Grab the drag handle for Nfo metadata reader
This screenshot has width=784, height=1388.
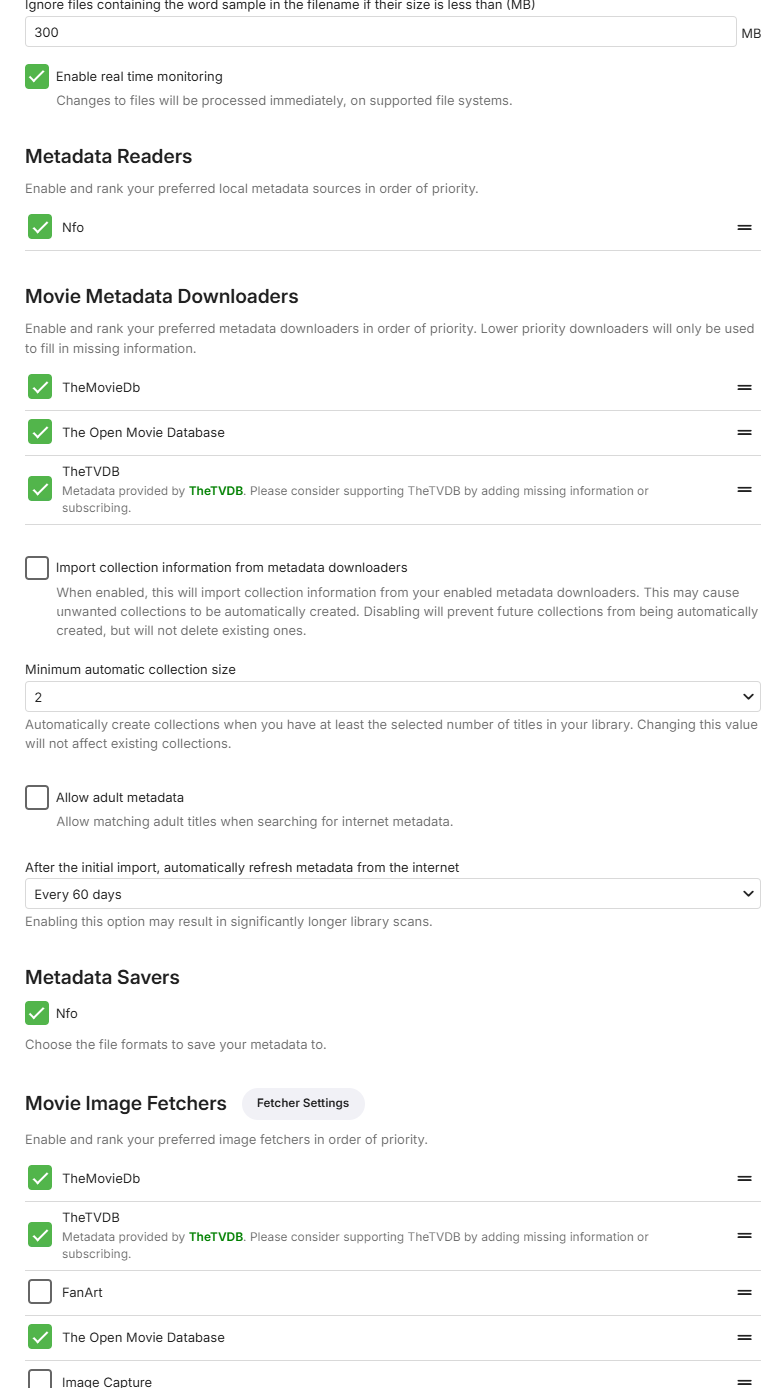(x=744, y=228)
